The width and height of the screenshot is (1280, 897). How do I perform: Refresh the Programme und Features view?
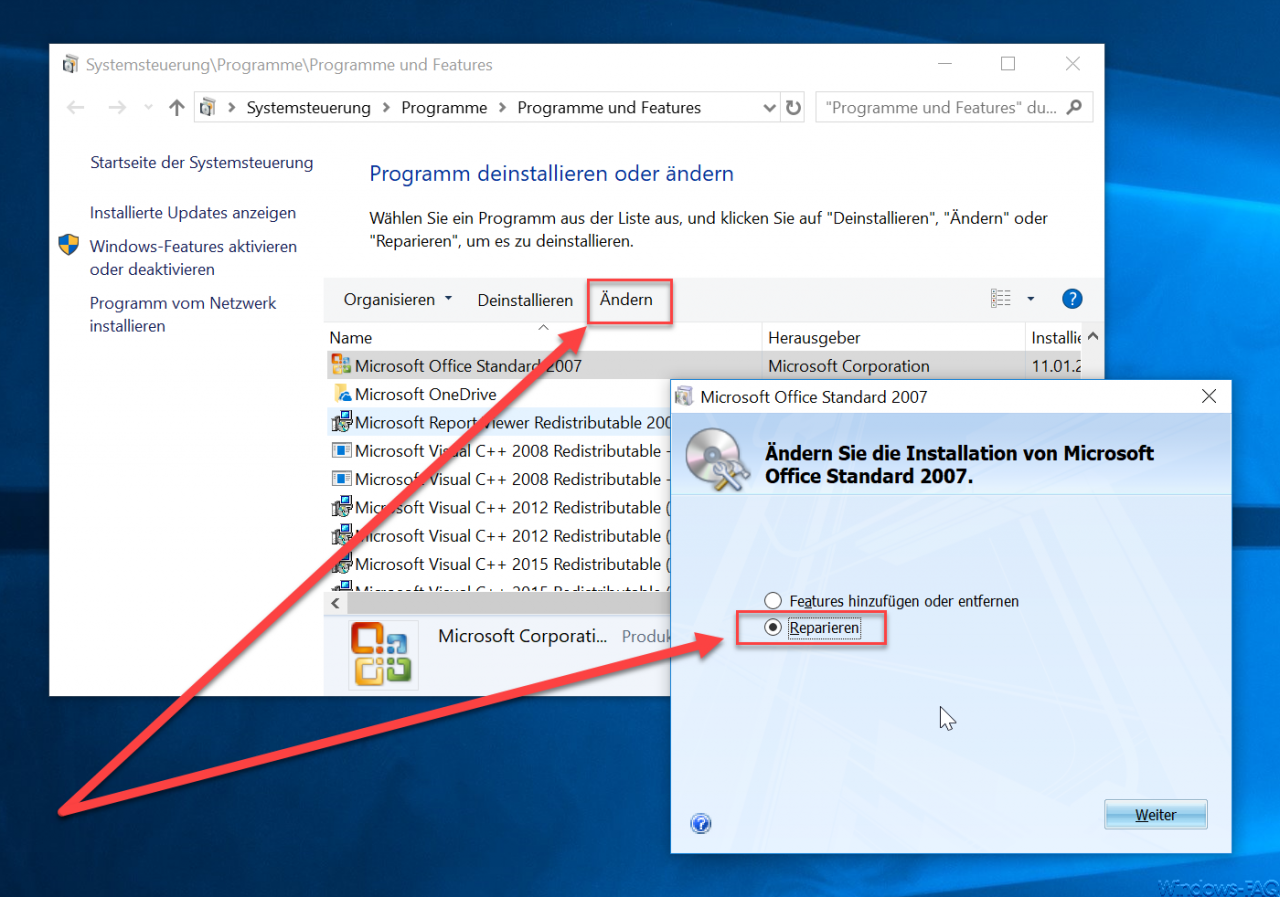pos(794,107)
